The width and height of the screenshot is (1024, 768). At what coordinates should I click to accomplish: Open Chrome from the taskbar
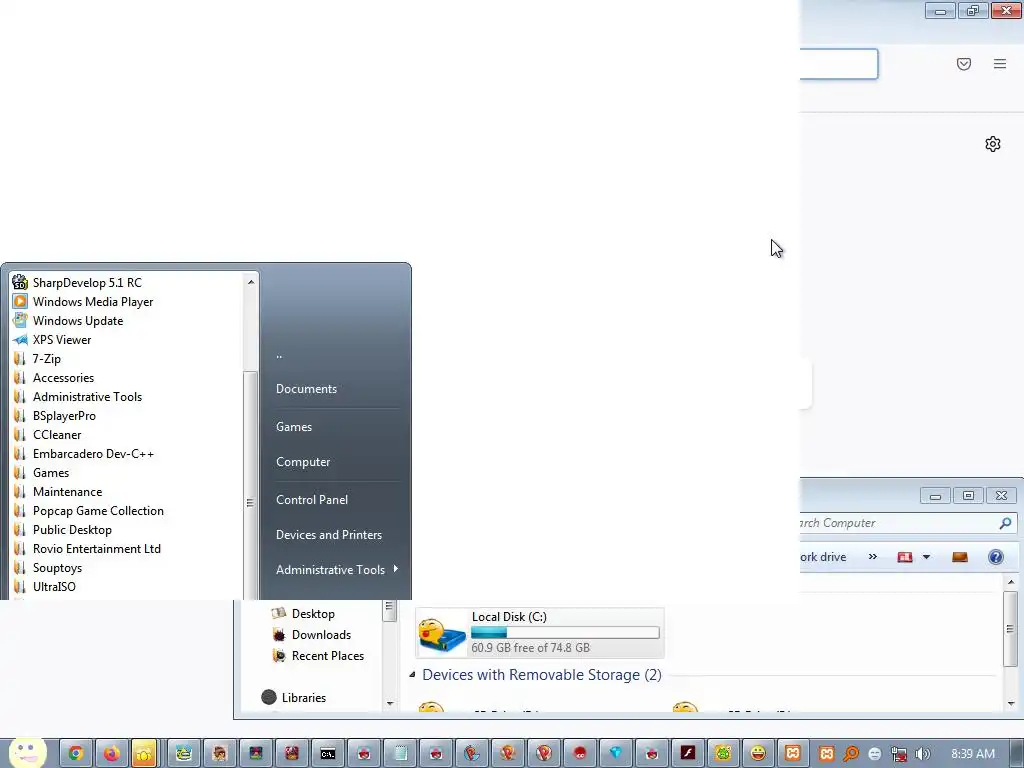click(76, 753)
